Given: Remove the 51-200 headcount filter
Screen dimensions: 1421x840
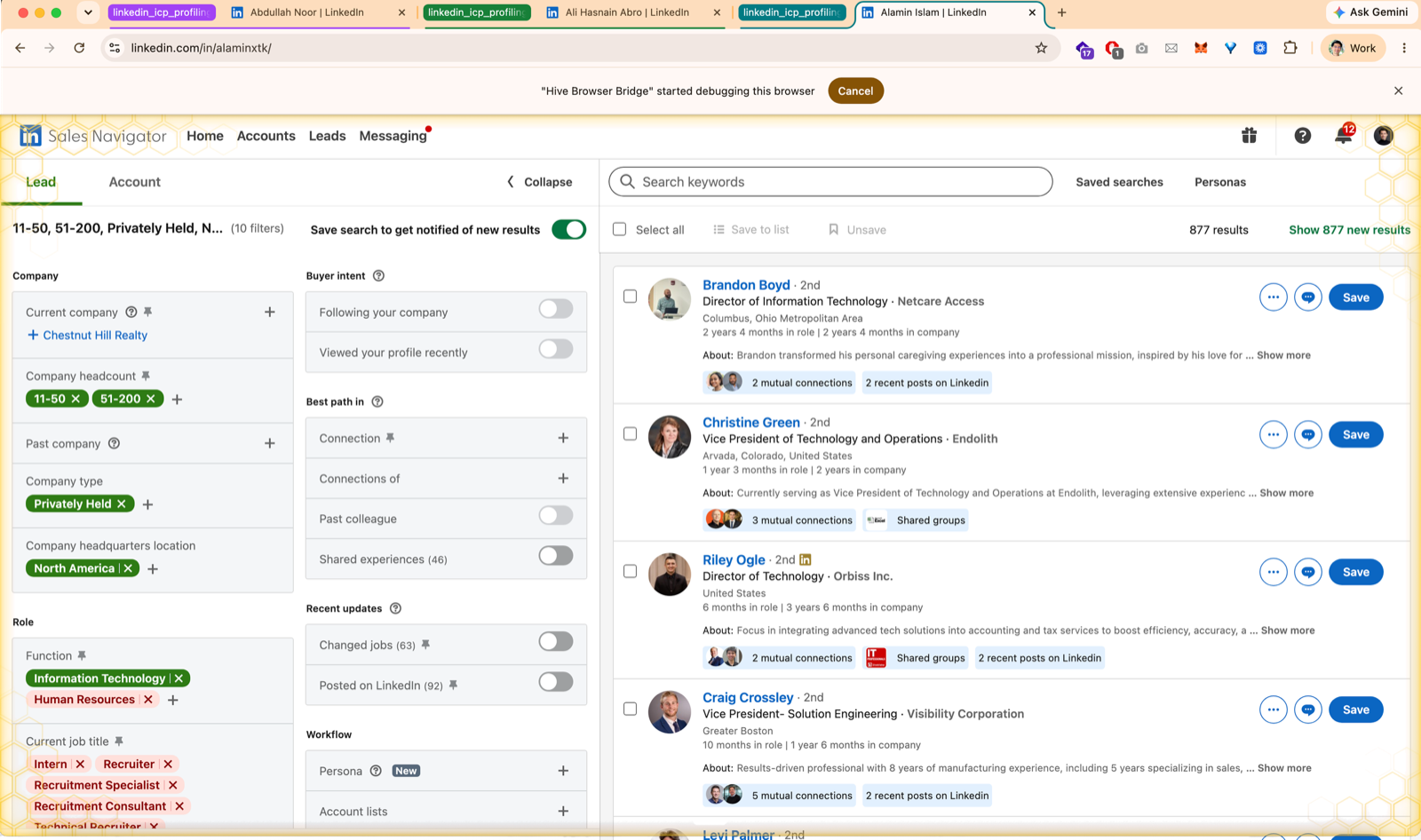Looking at the screenshot, I should click(151, 399).
